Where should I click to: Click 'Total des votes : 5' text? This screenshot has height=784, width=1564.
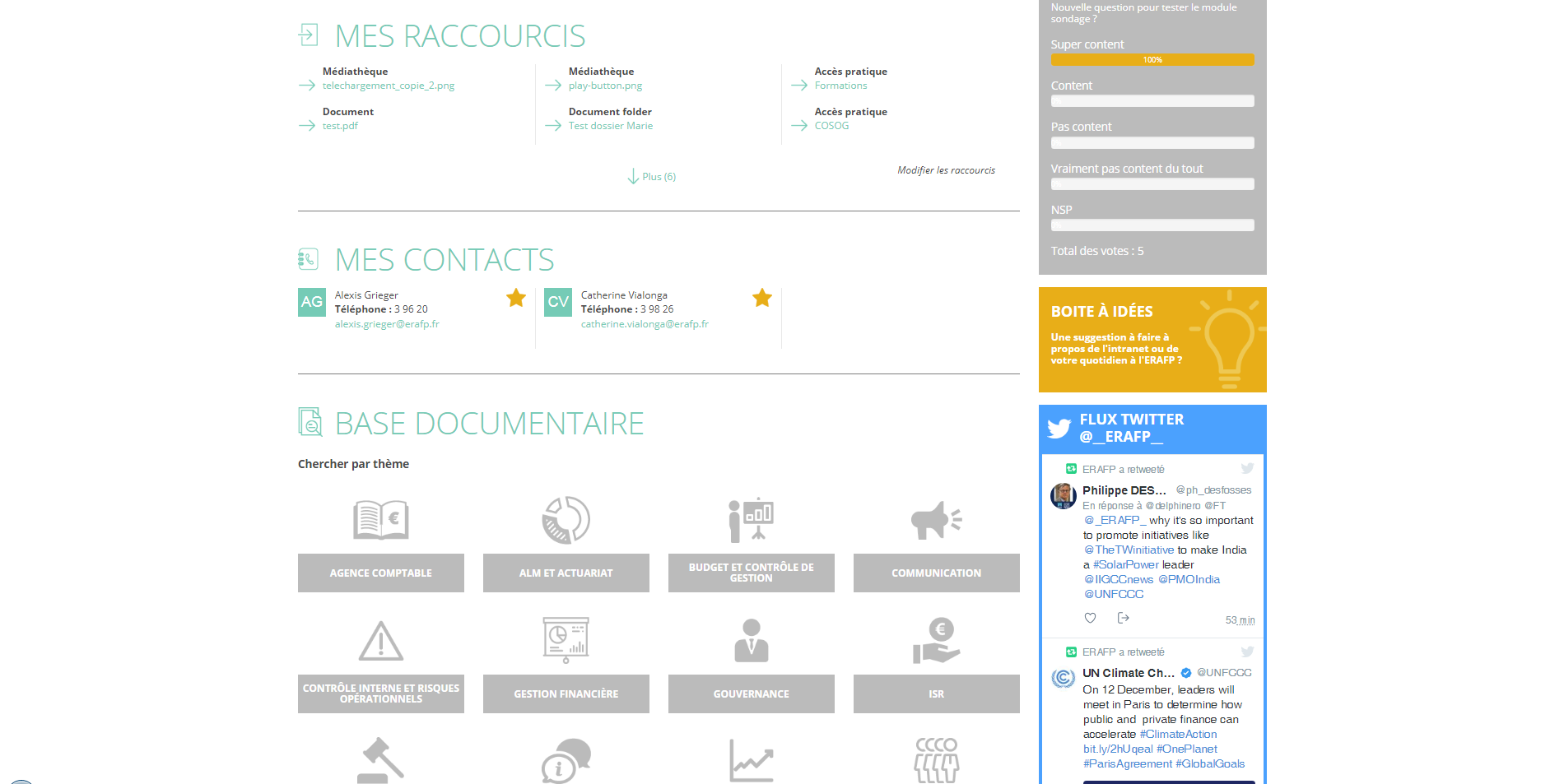coord(1097,251)
